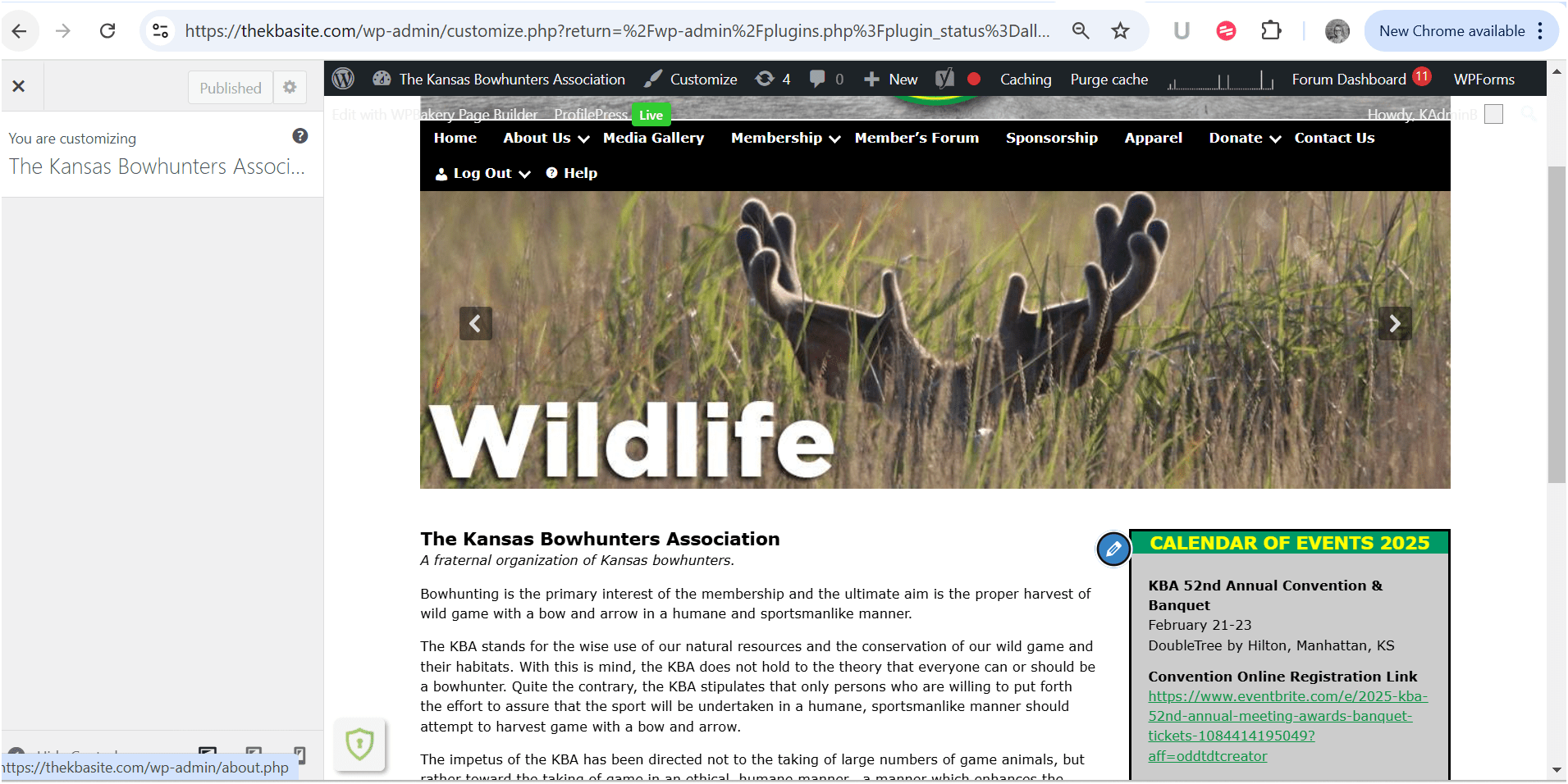Click page vertical scrollbar thumb
This screenshot has height=784, width=1568.
(x=1557, y=324)
